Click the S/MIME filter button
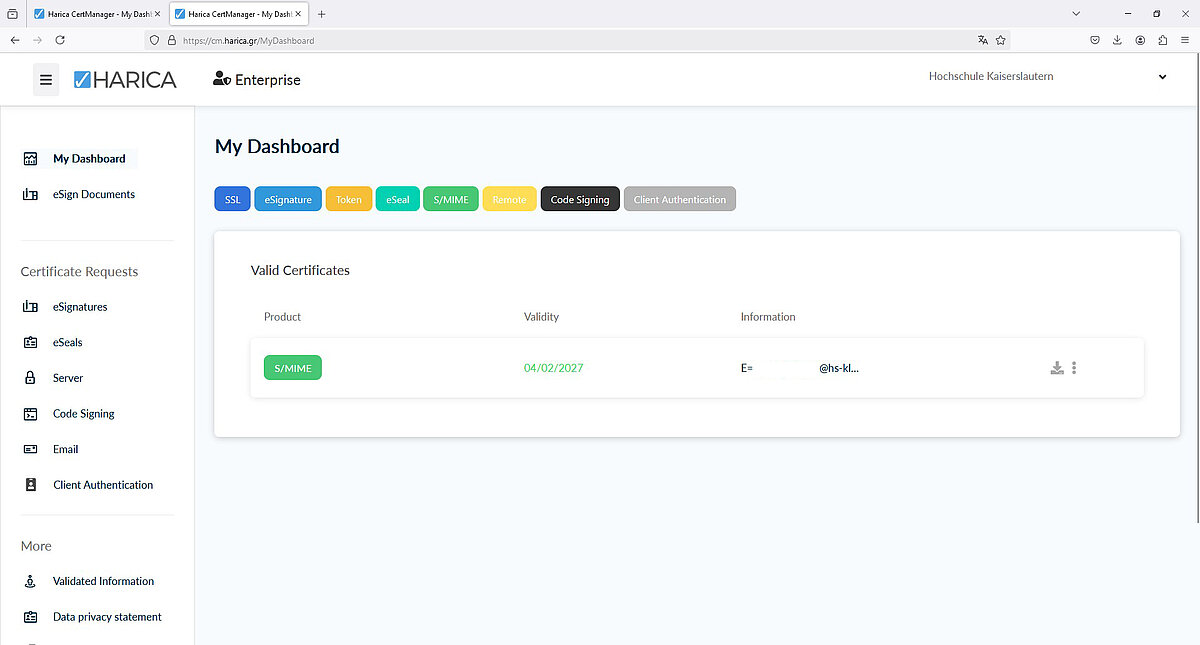This screenshot has height=645, width=1200. [451, 199]
